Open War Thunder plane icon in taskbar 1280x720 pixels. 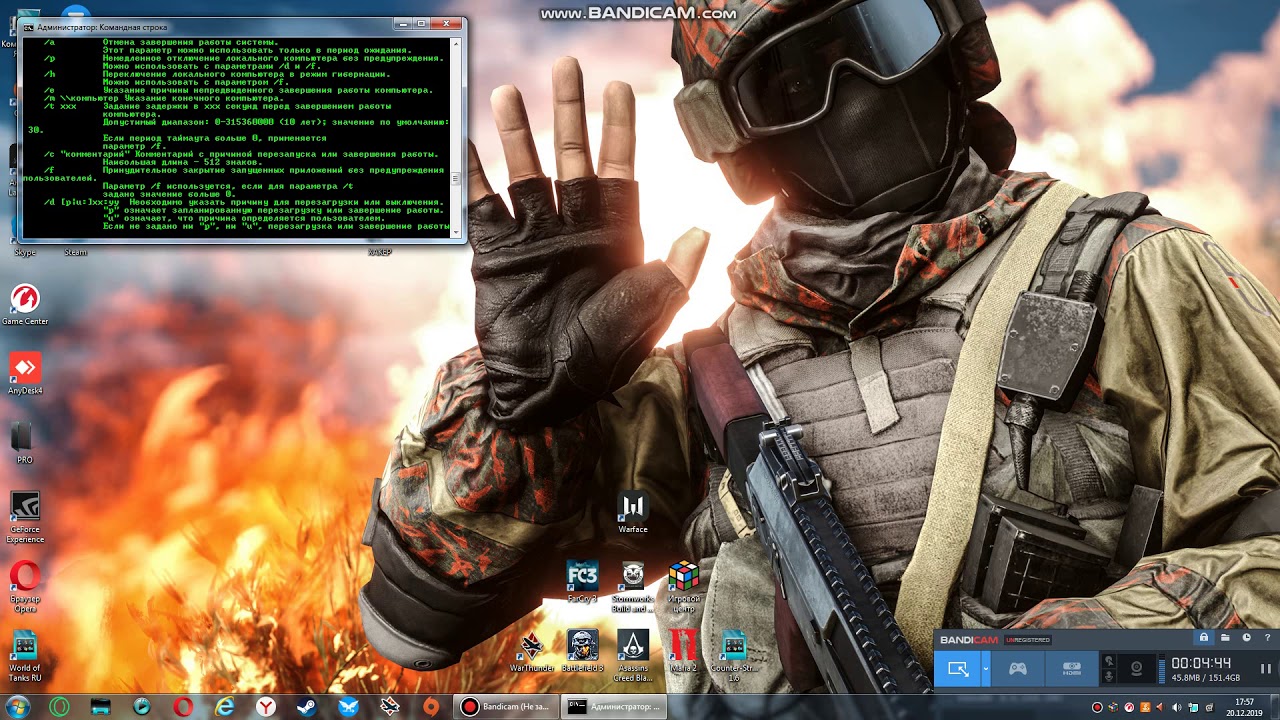pos(389,707)
